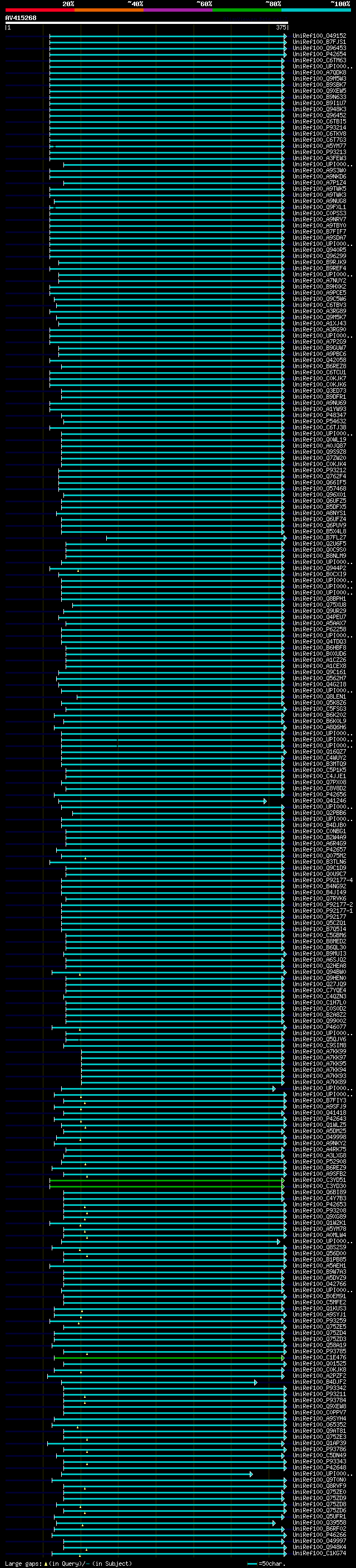Click the cyan ~100% identity legend segment
This screenshot has width=356, height=1568.
(x=315, y=10)
